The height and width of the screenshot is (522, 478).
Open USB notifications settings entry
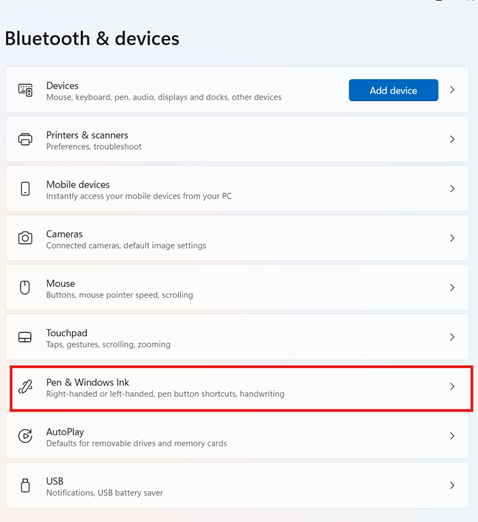[237, 485]
